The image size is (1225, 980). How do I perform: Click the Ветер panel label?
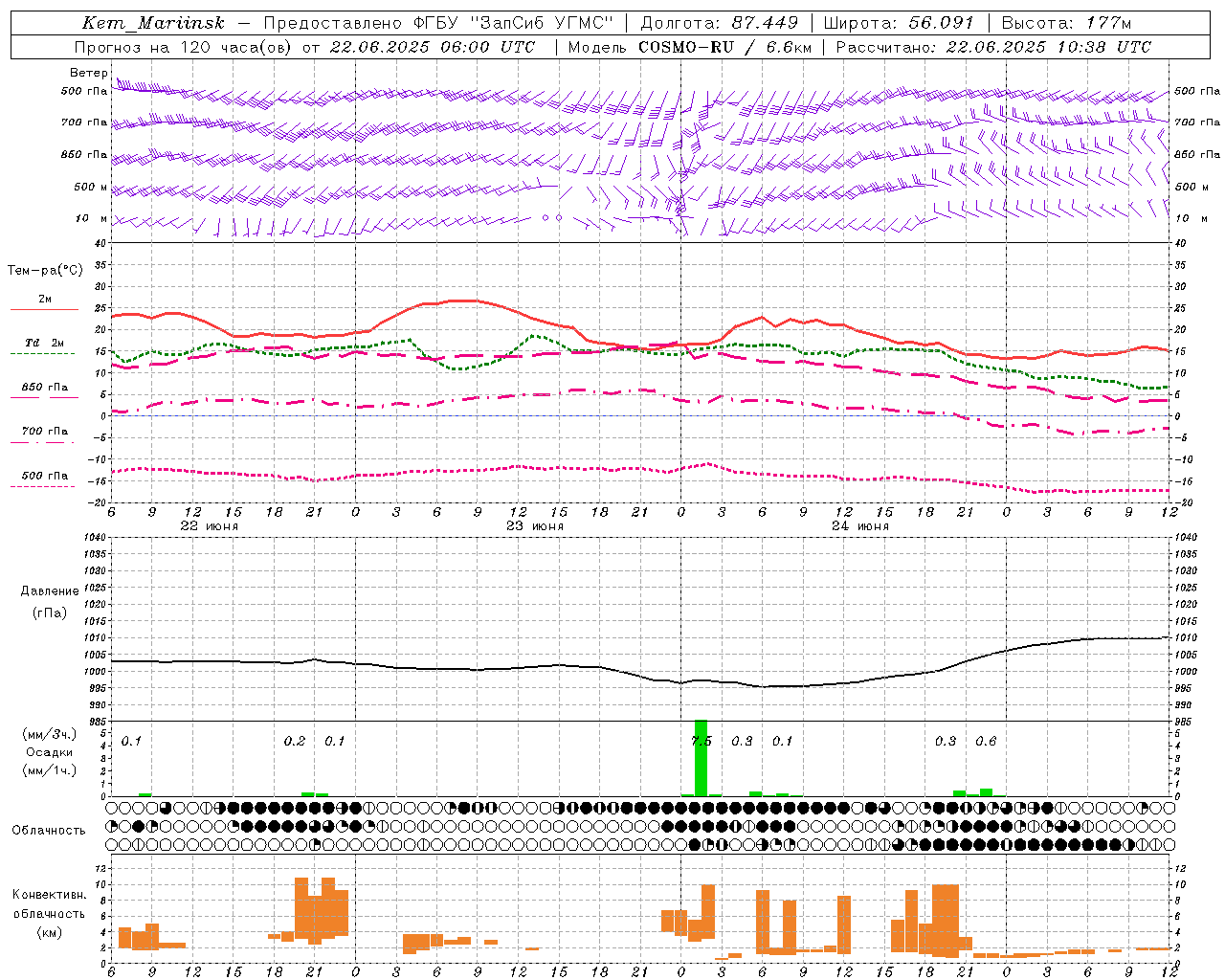(88, 73)
